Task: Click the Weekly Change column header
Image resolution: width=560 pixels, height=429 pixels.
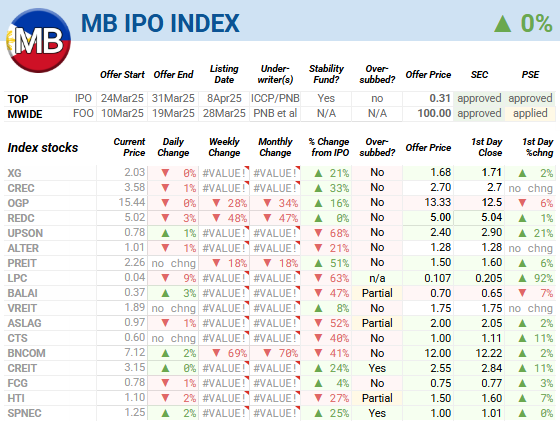Action: pyautogui.click(x=224, y=147)
